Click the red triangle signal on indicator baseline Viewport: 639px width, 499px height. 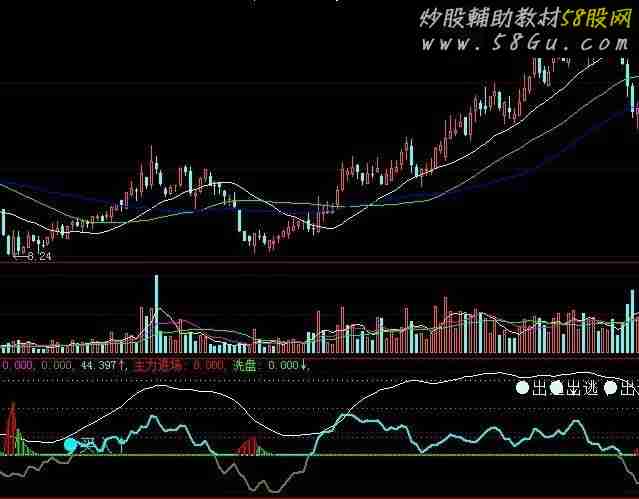[248, 446]
